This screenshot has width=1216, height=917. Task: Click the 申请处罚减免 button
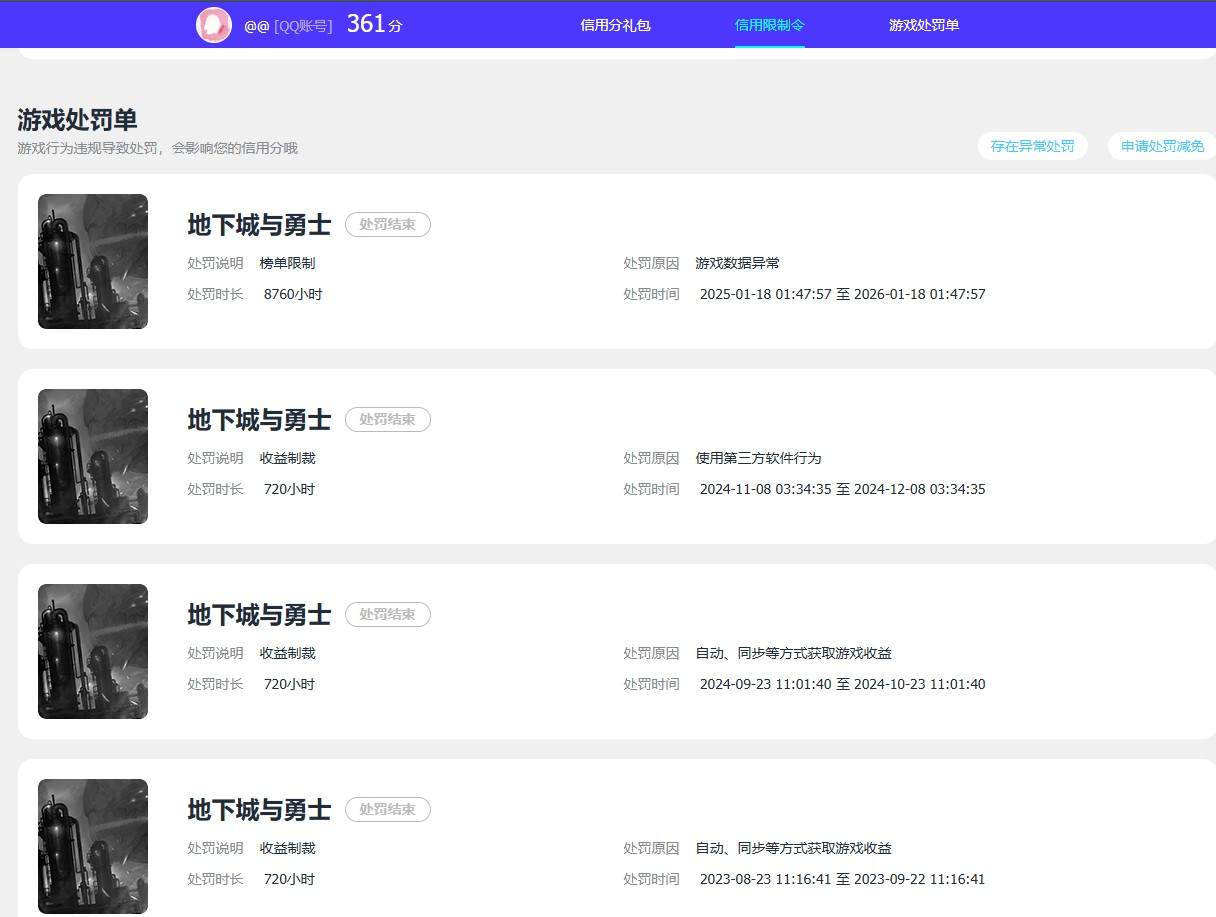pyautogui.click(x=1162, y=146)
